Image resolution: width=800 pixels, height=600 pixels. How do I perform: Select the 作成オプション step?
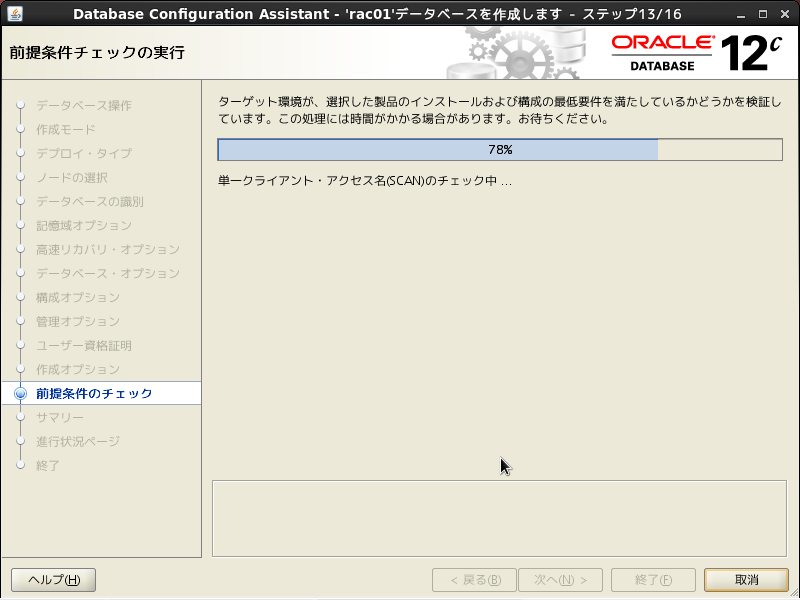click(x=78, y=369)
